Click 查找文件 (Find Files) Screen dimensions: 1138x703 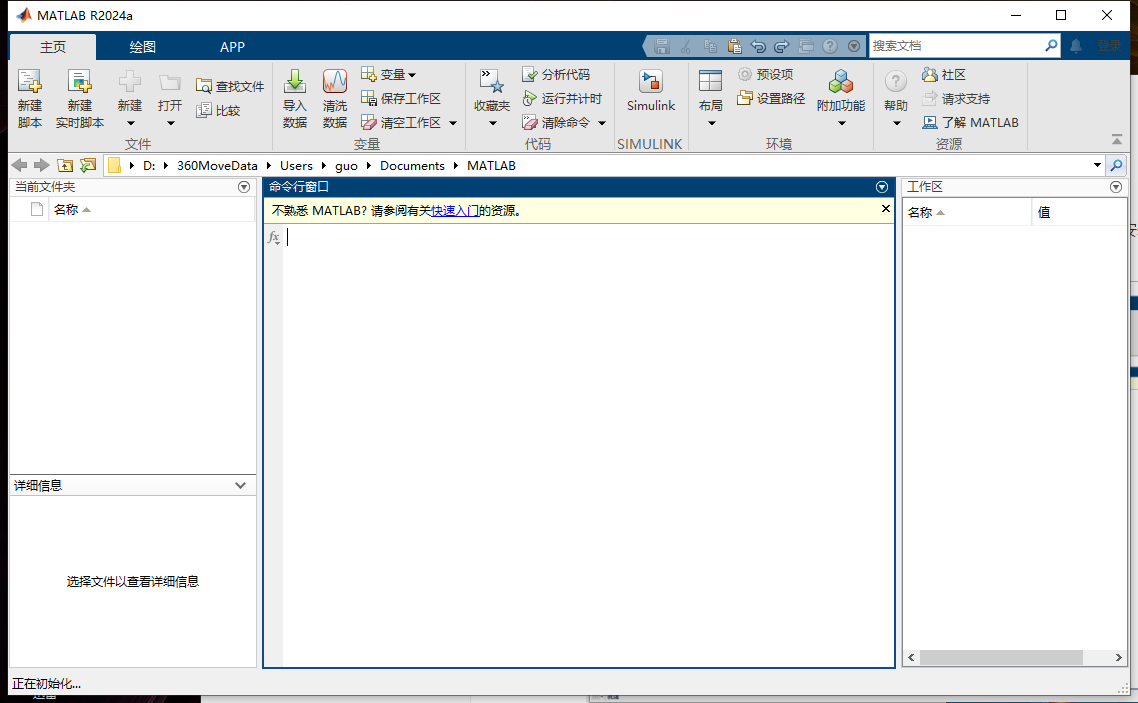(230, 86)
